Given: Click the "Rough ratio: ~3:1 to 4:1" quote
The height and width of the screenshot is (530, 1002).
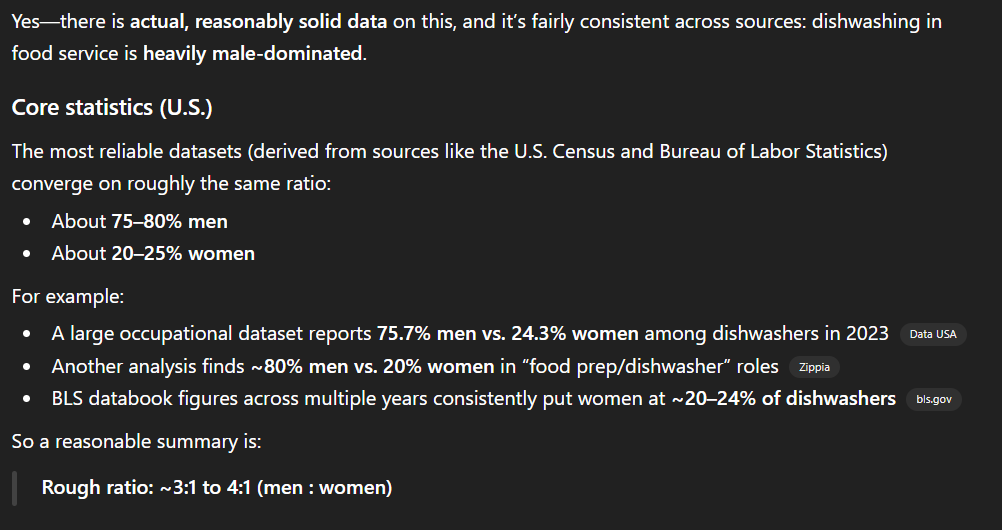Looking at the screenshot, I should 217,487.
